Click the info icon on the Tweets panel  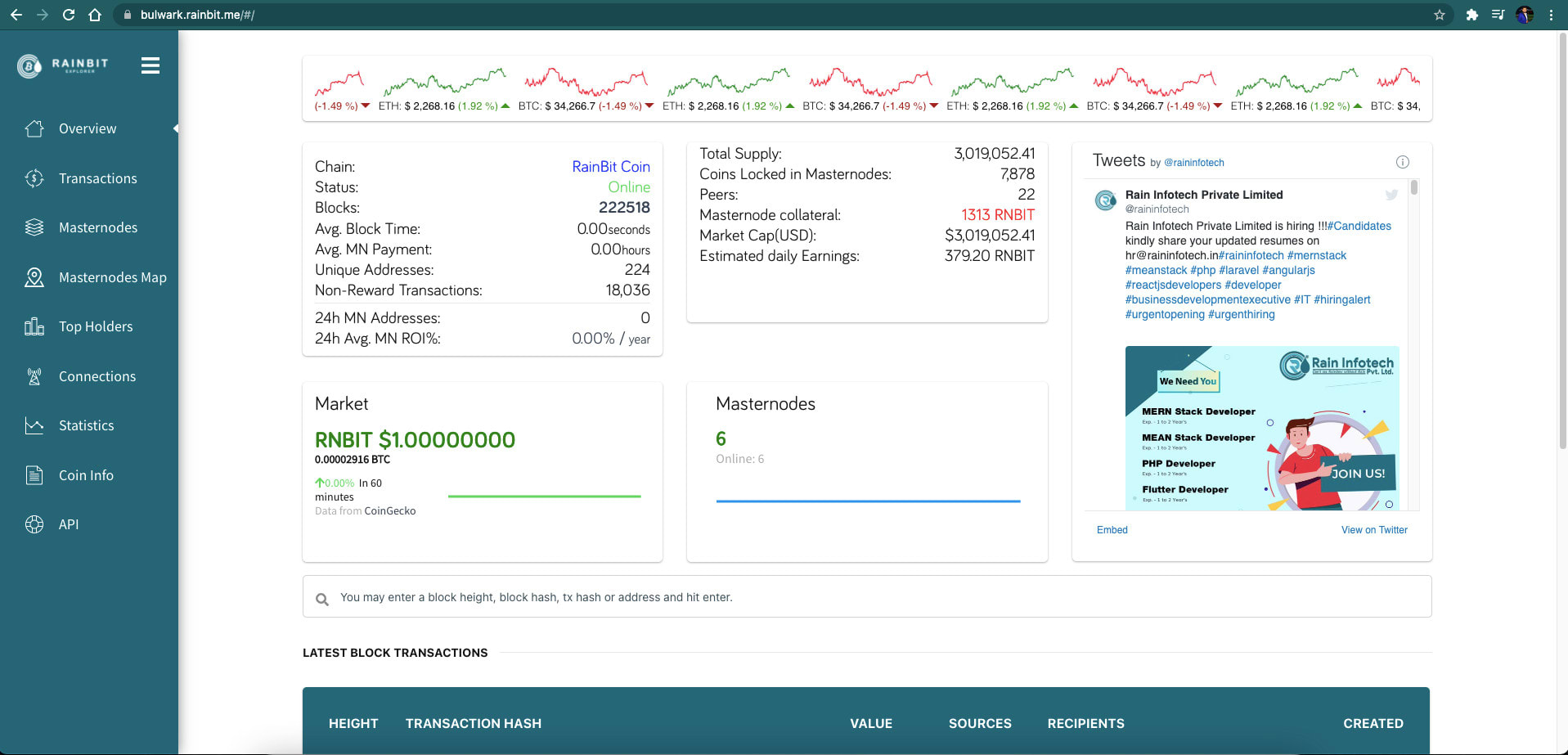coord(1403,162)
